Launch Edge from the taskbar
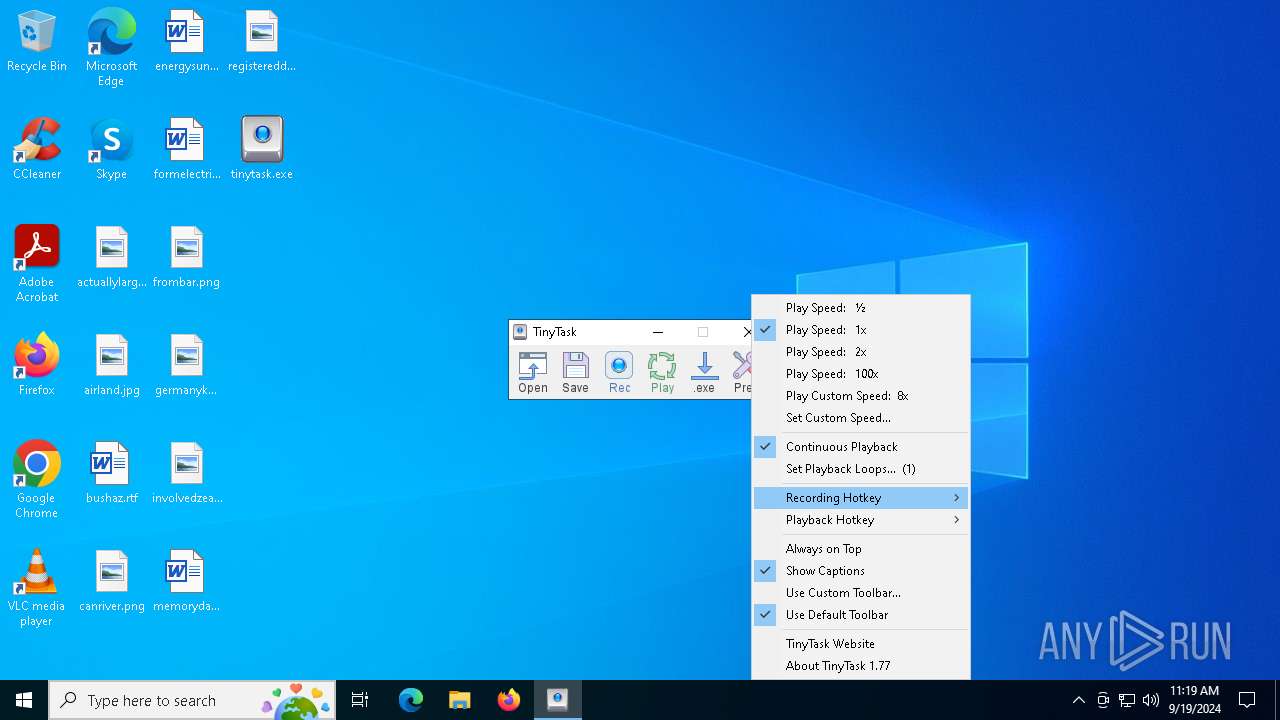The width and height of the screenshot is (1280, 720). point(411,700)
